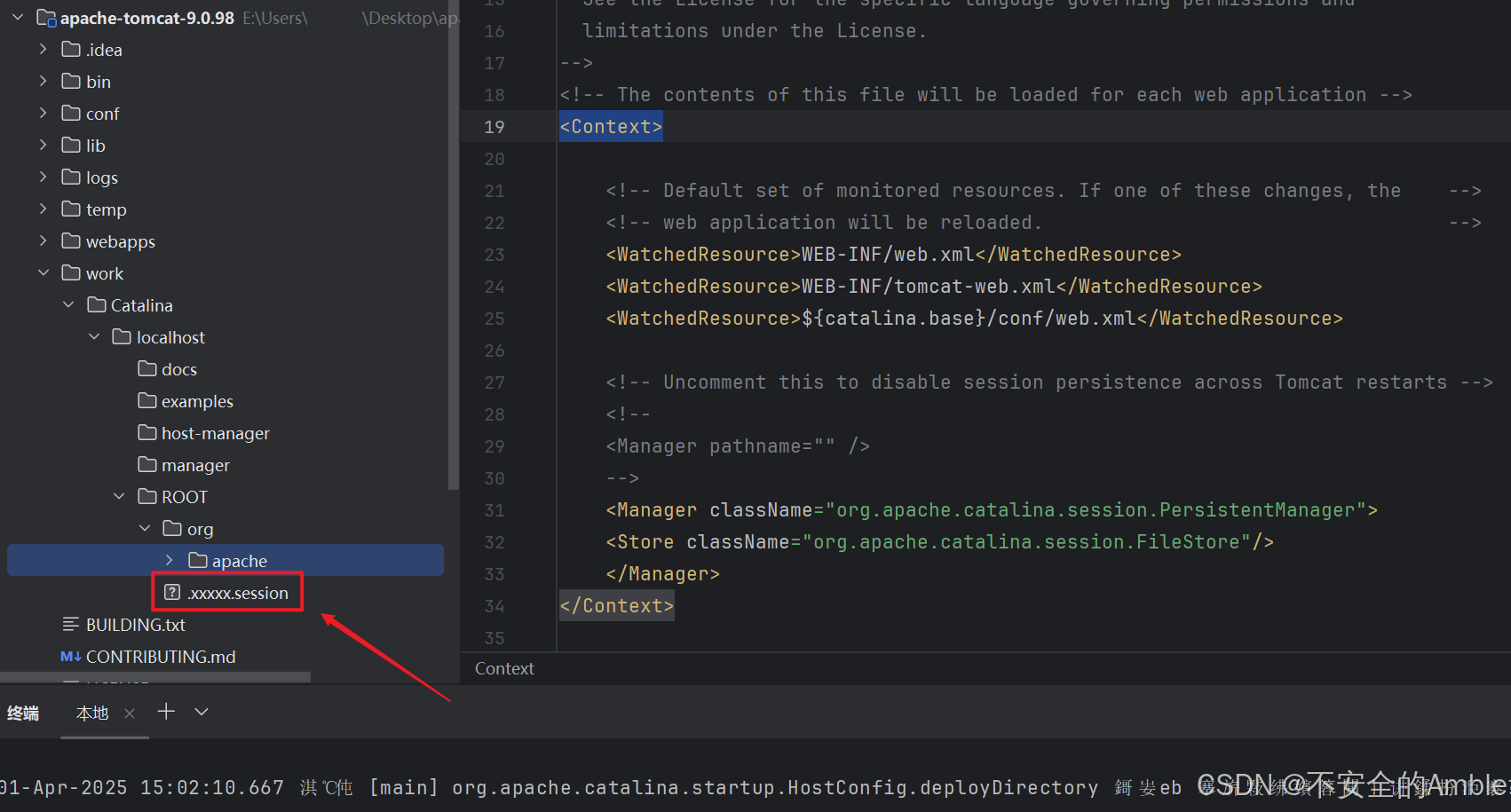Image resolution: width=1511 pixels, height=812 pixels.
Task: Collapse the localhost folder chevron
Action: 94,336
